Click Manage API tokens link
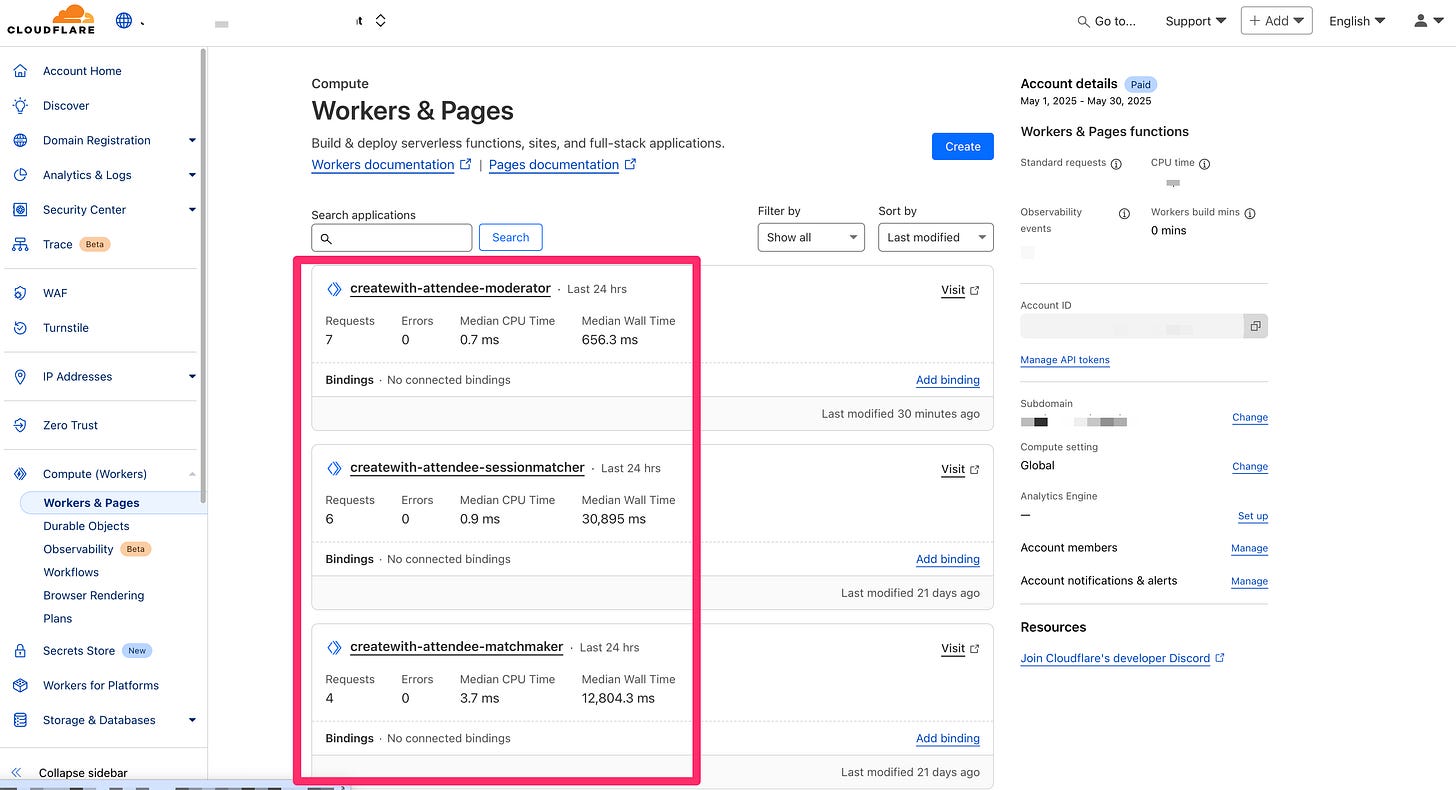1456x790 pixels. coord(1065,360)
